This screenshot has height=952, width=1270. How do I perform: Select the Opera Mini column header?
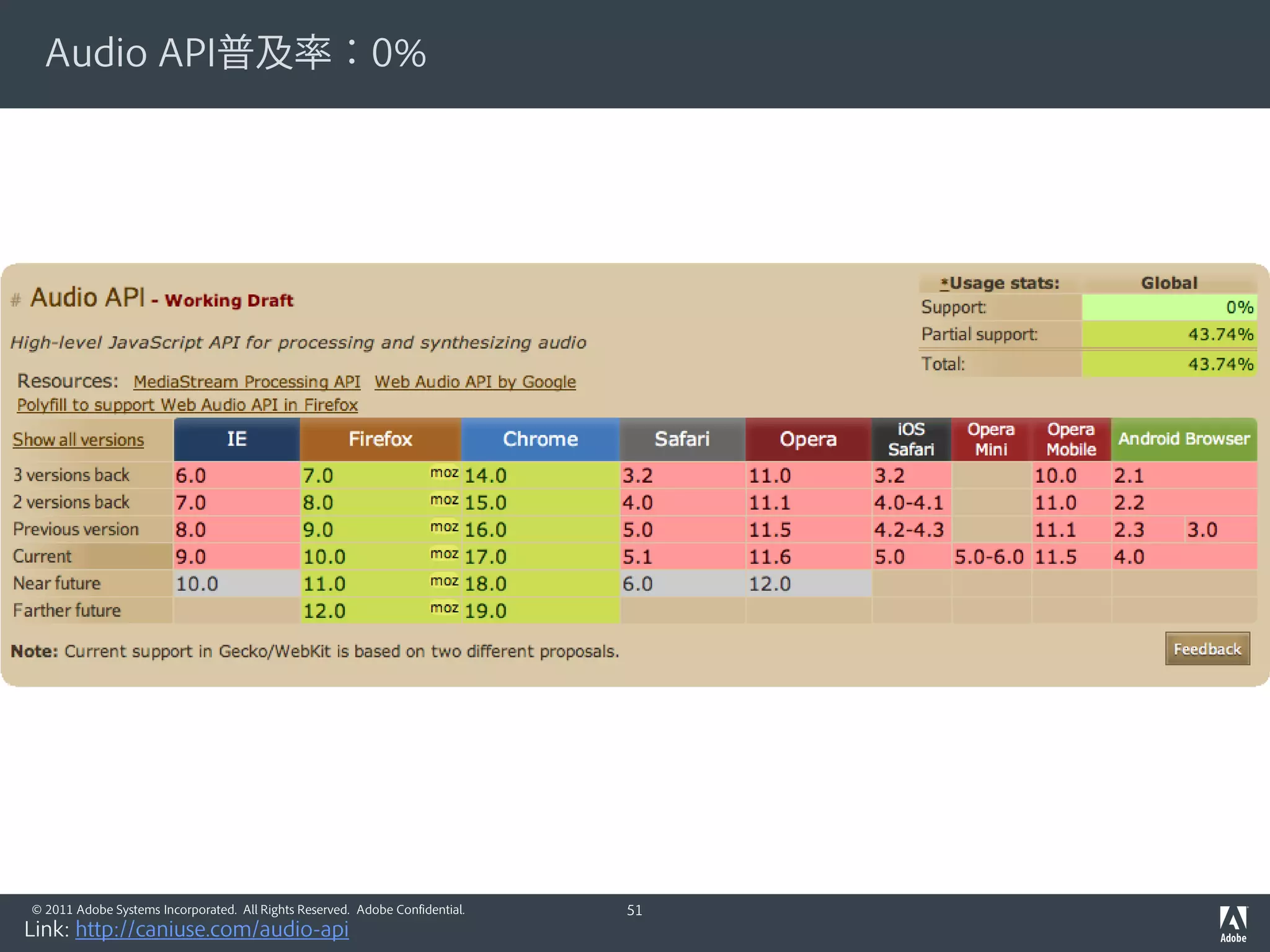(x=991, y=439)
